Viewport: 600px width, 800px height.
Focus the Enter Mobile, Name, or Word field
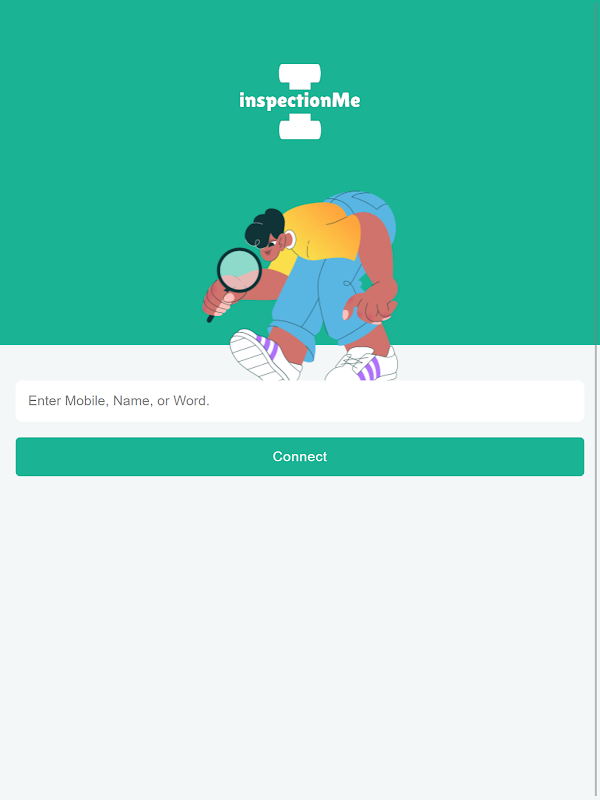300,401
